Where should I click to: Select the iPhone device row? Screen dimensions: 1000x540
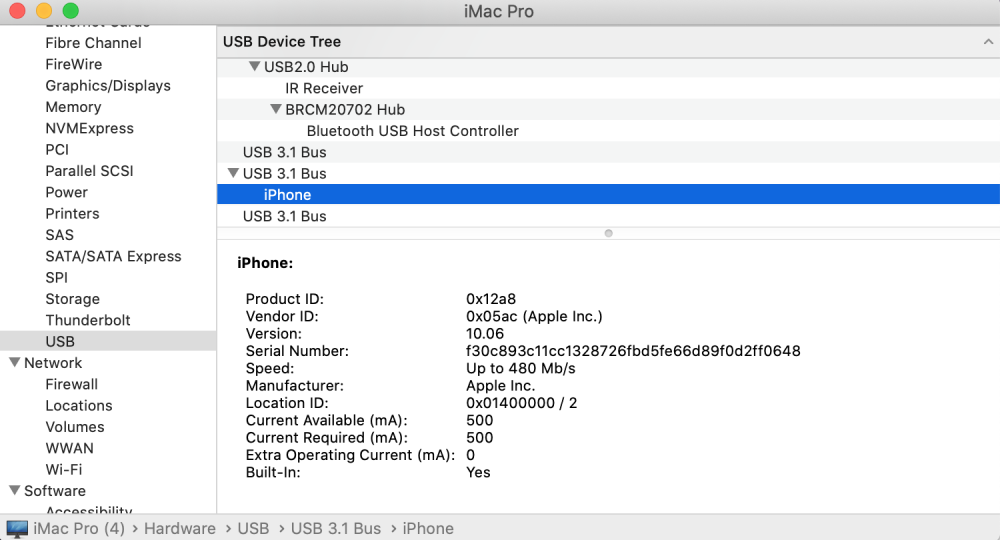point(608,194)
